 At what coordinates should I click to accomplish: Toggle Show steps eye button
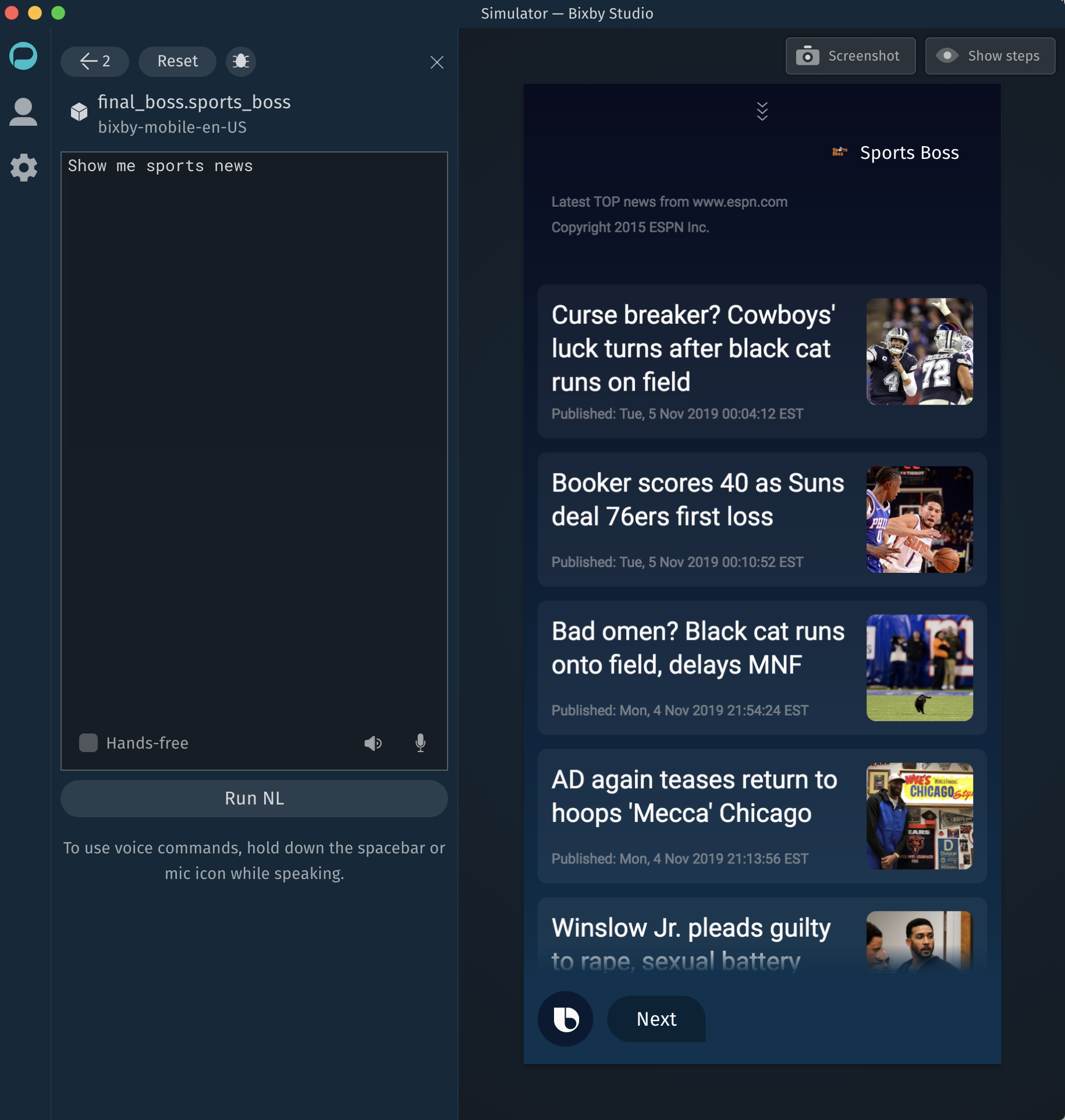[990, 56]
